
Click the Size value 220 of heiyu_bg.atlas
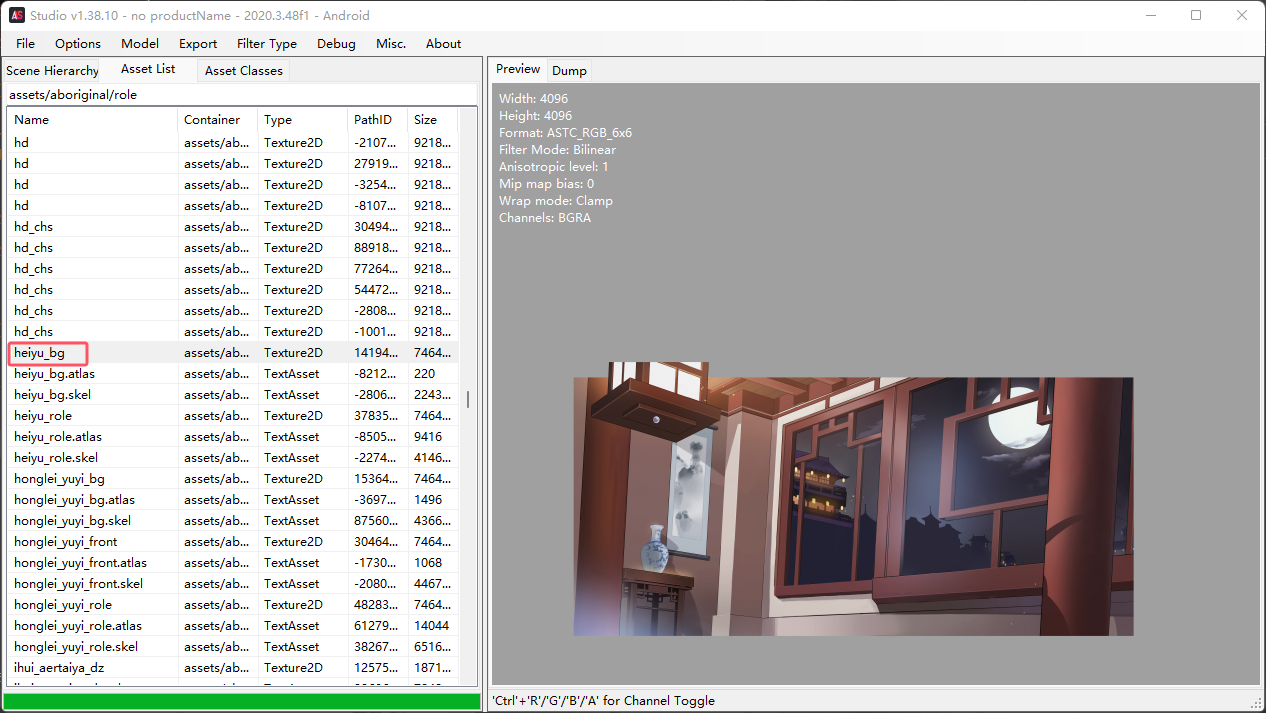424,374
